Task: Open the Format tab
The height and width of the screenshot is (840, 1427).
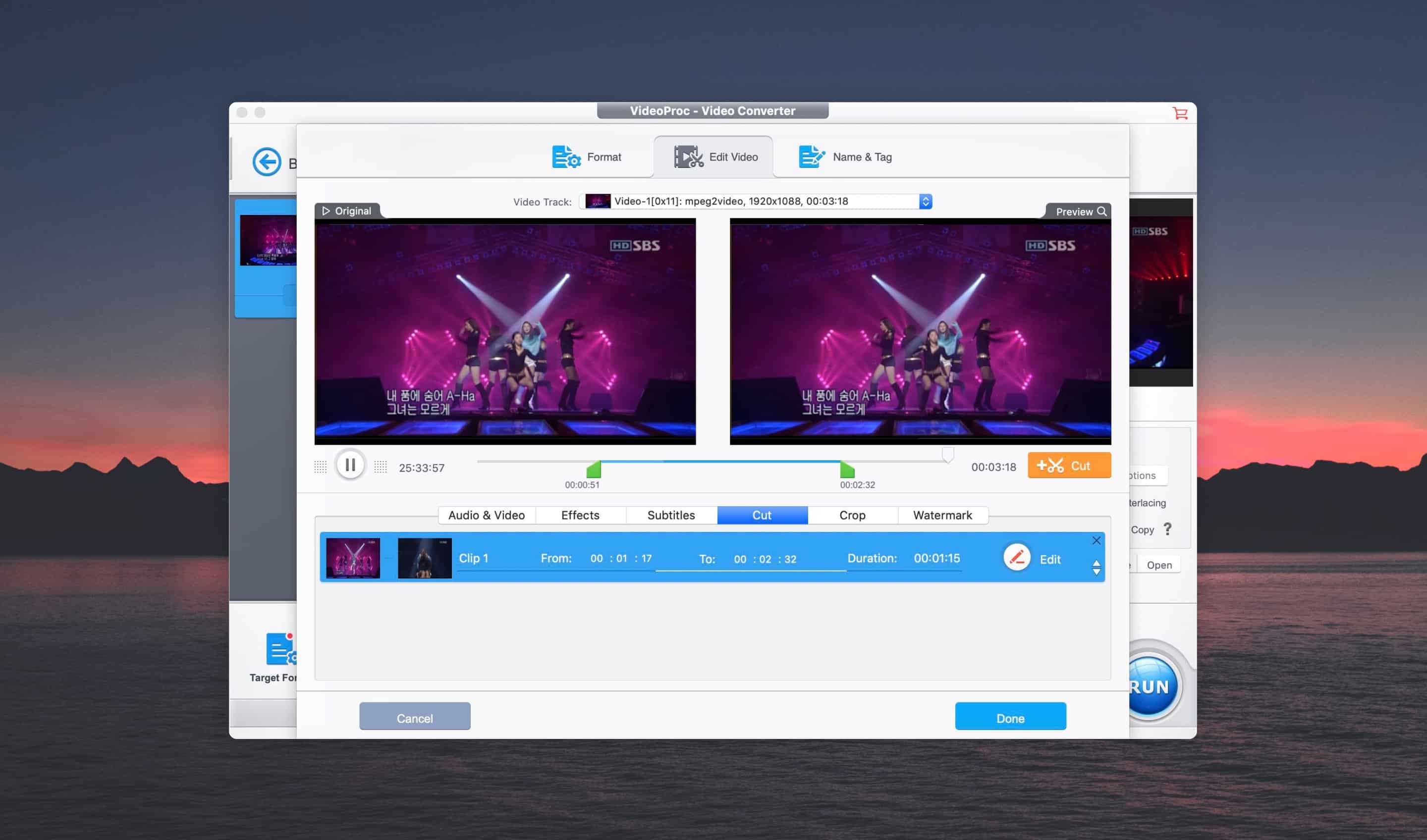Action: 587,157
